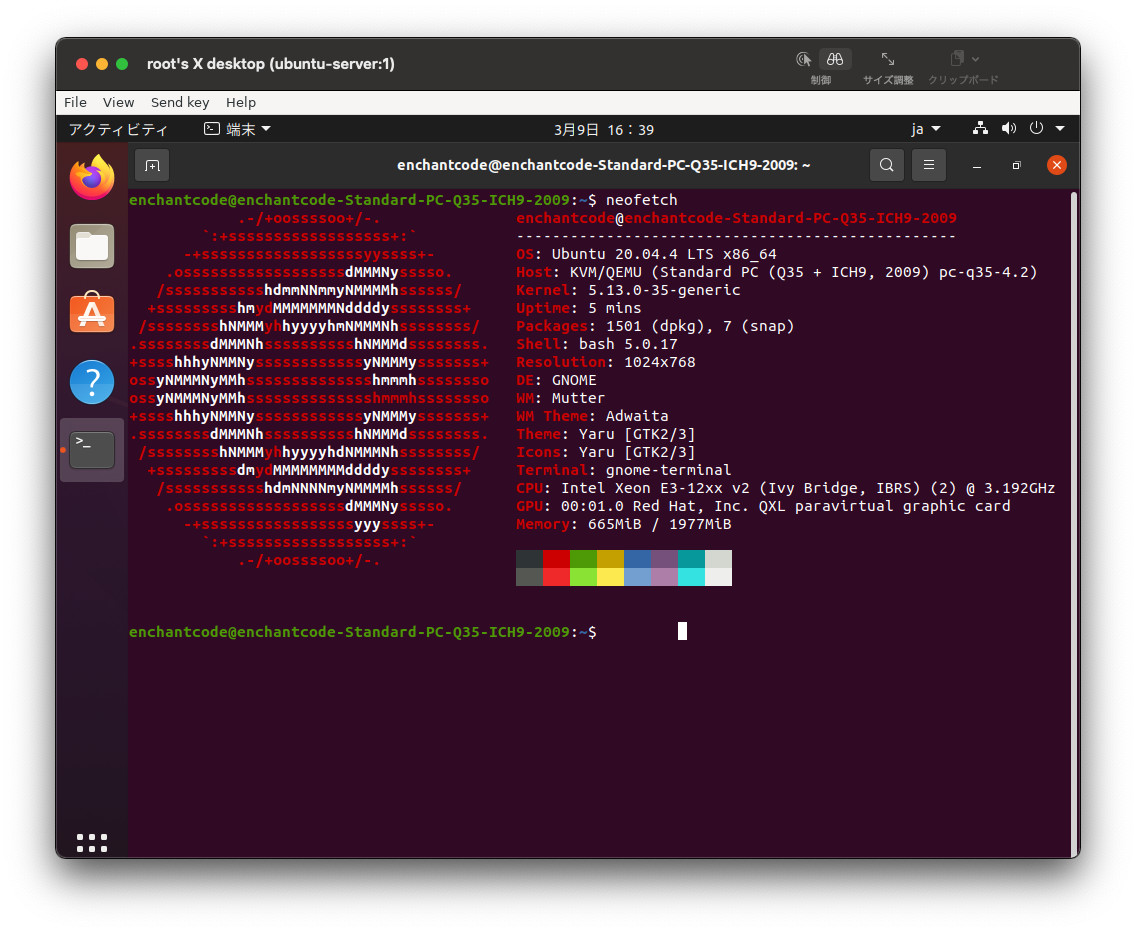Click shell value 'bash 5.0.17'
The height and width of the screenshot is (932, 1136).
pyautogui.click(x=628, y=344)
